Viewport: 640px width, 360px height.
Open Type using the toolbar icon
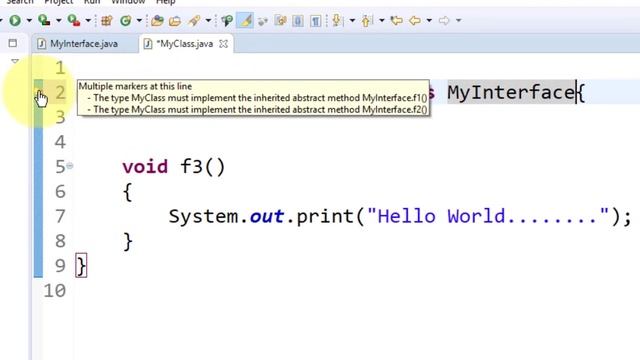pos(157,20)
